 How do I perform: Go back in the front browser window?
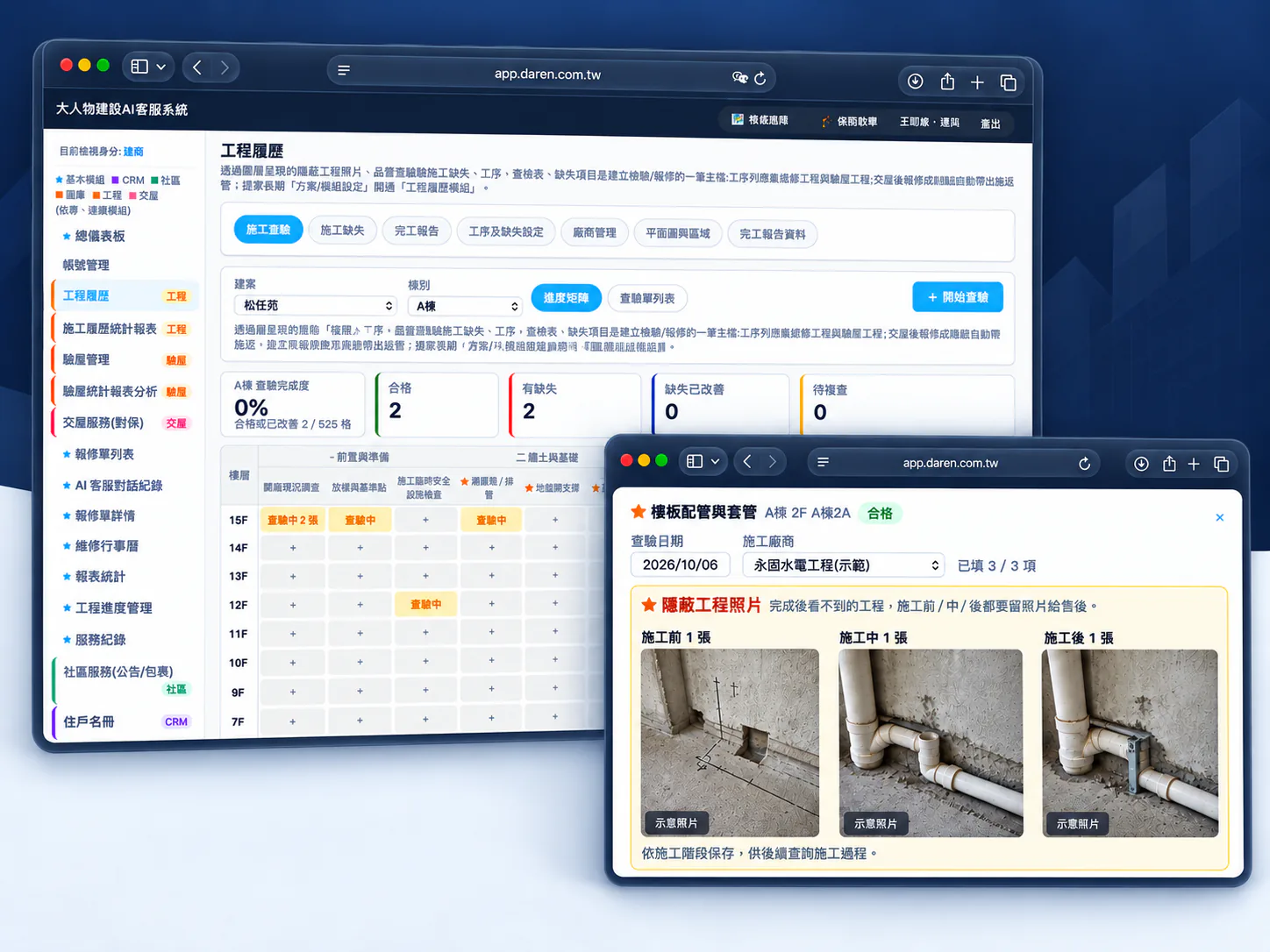[747, 461]
